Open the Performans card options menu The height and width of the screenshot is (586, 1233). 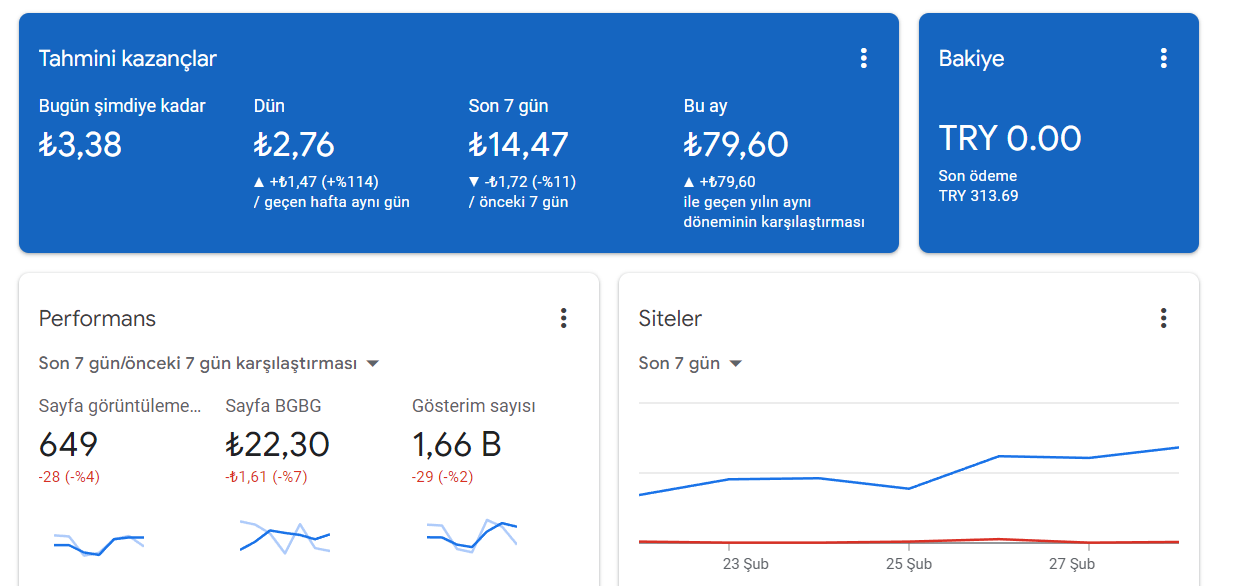[x=564, y=318]
